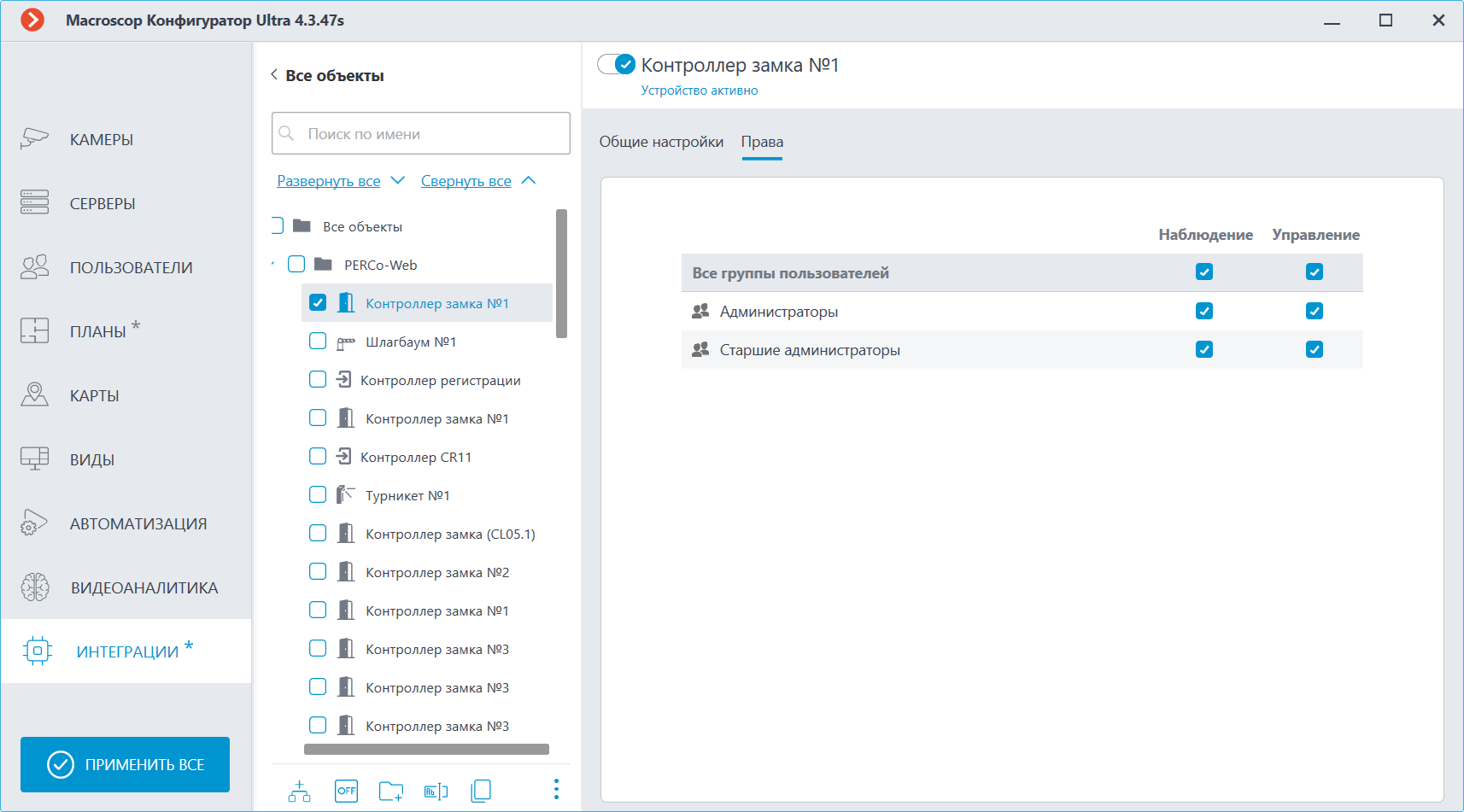Uncheck selected Контроллер замка №1 checkbox
This screenshot has width=1464, height=812.
coord(318,302)
